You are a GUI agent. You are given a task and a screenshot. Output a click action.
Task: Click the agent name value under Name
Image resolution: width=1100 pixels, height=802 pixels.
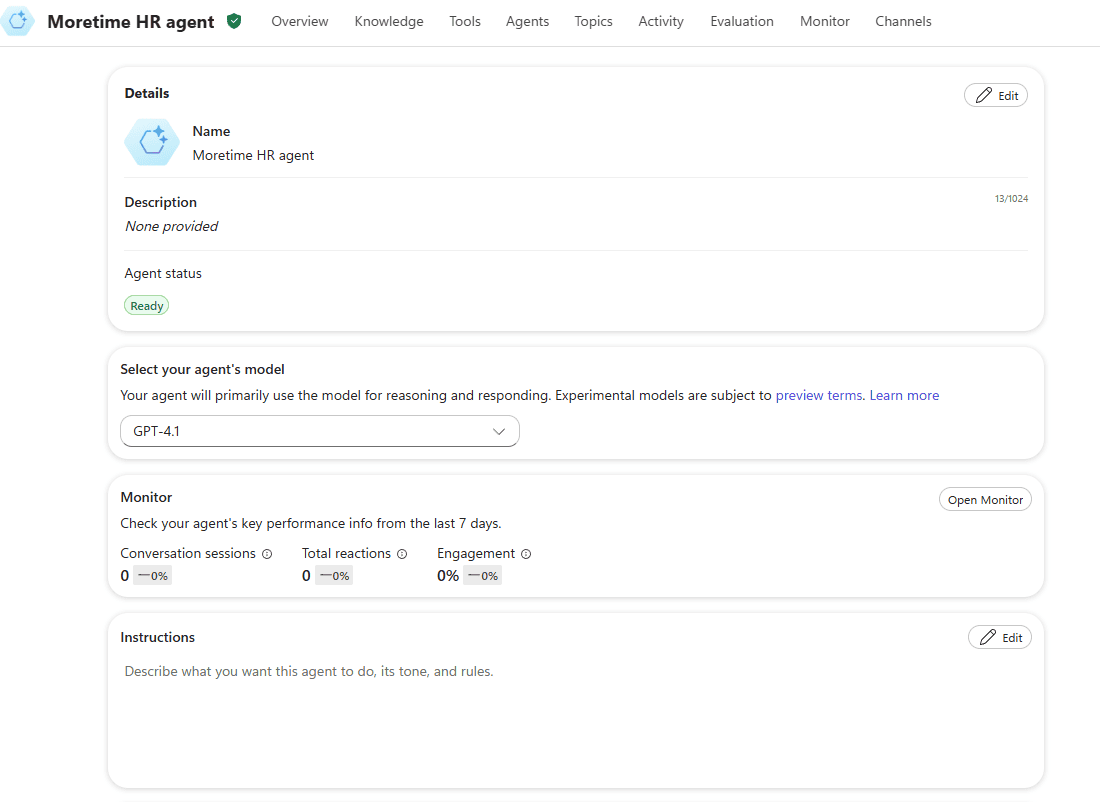pos(253,155)
